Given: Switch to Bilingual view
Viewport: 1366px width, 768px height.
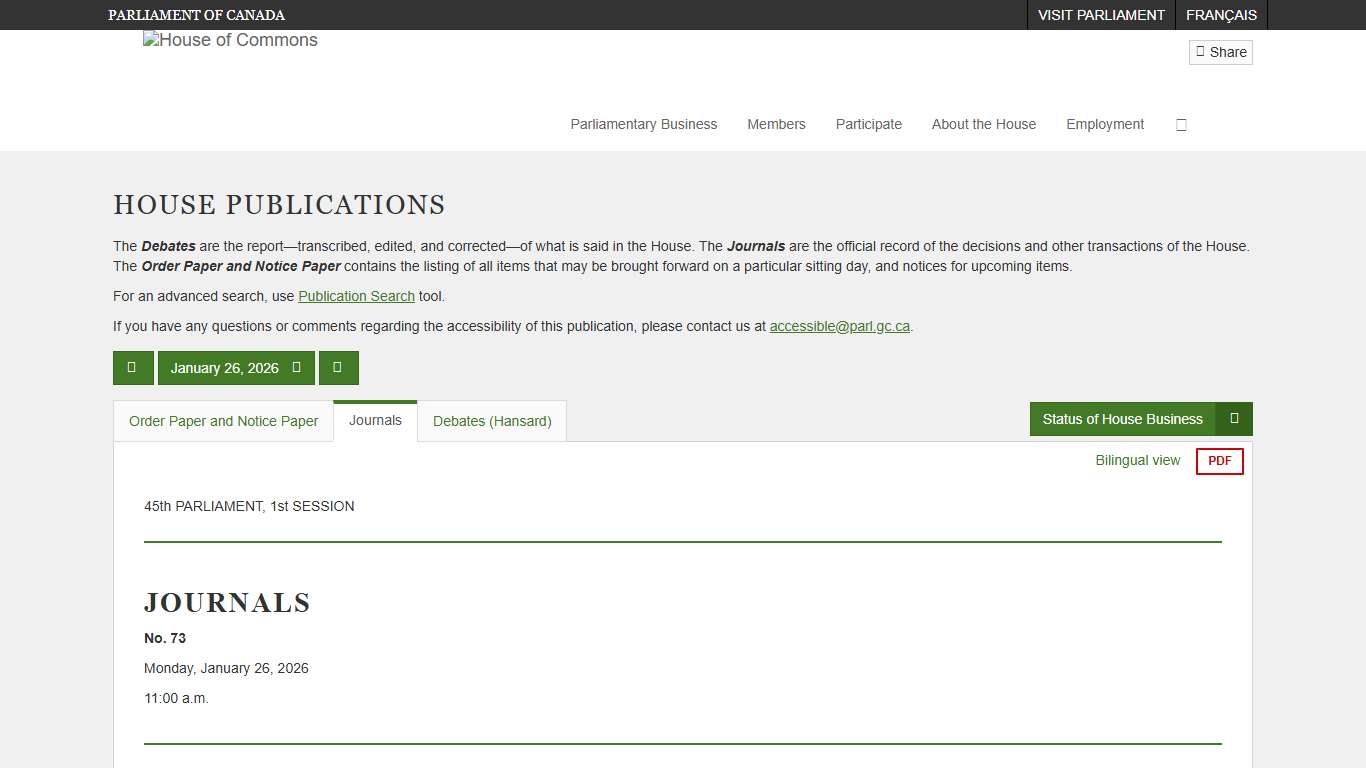Looking at the screenshot, I should [x=1137, y=461].
